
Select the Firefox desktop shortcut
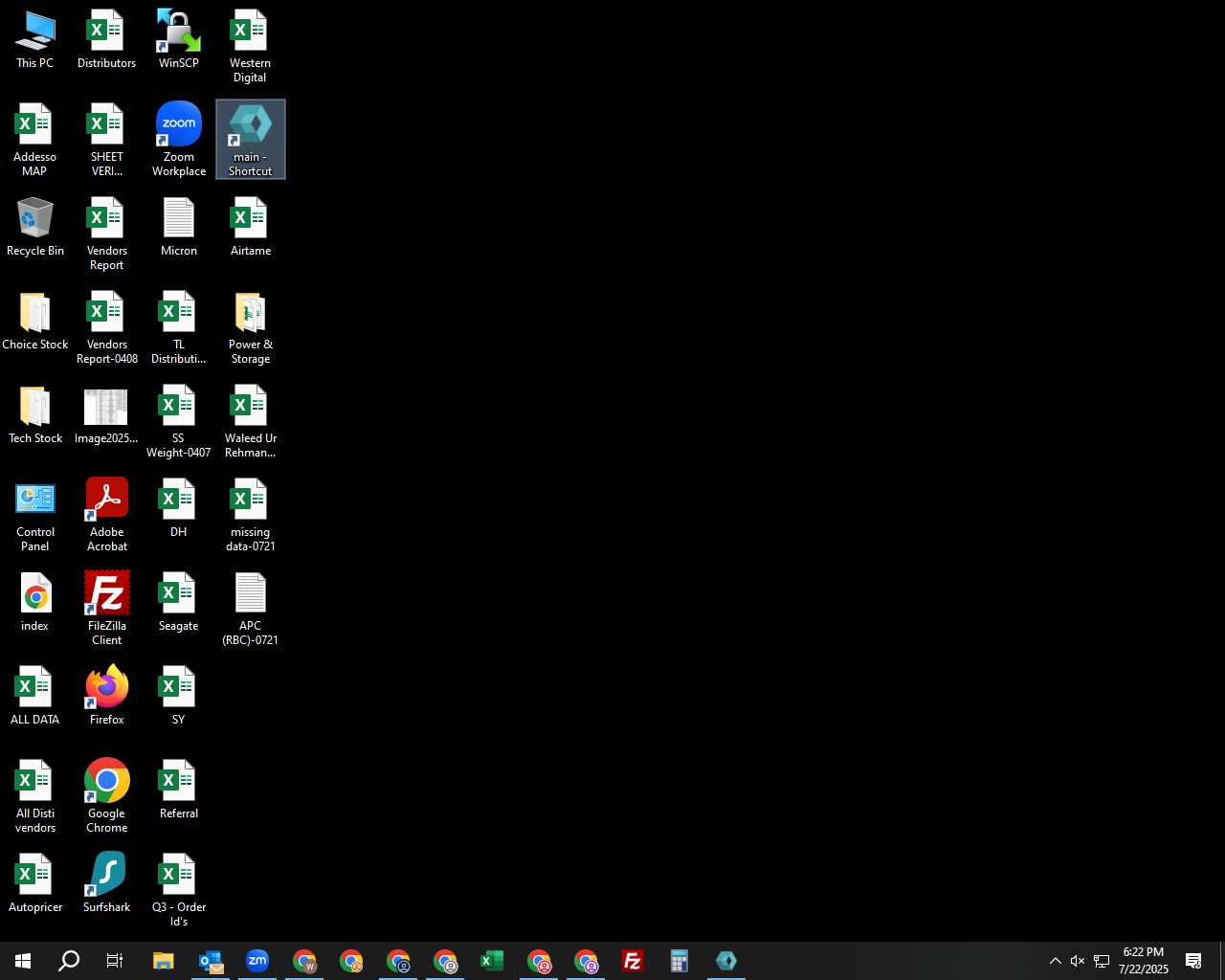[x=106, y=697]
